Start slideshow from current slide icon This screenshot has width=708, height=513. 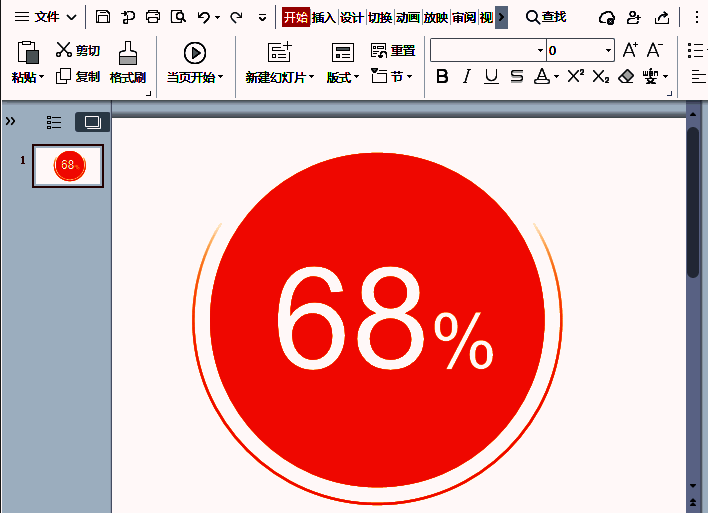click(x=195, y=53)
